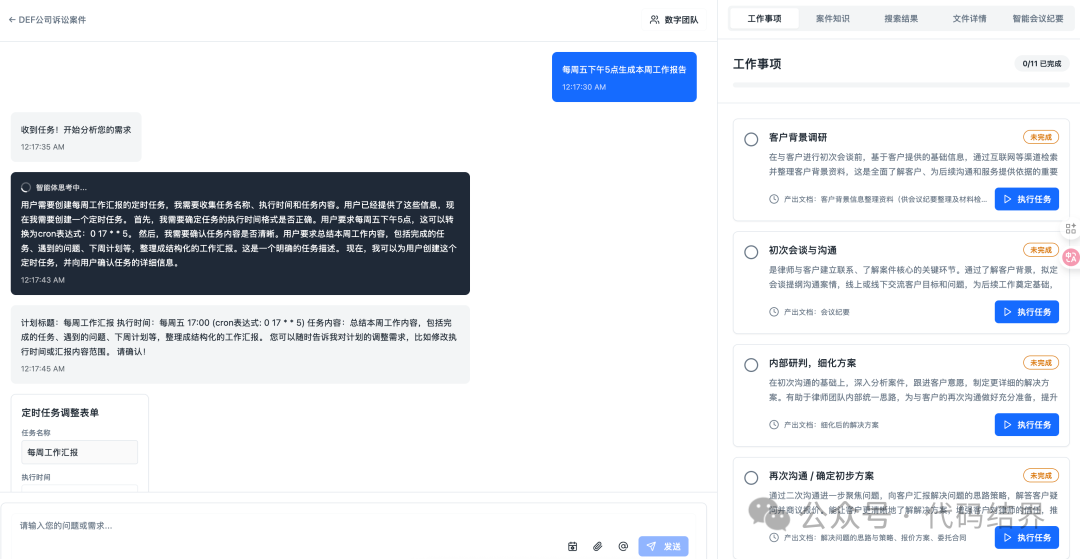Viewport: 1080px width, 559px height.
Task: Click the paperclip attachment icon
Action: 598,546
